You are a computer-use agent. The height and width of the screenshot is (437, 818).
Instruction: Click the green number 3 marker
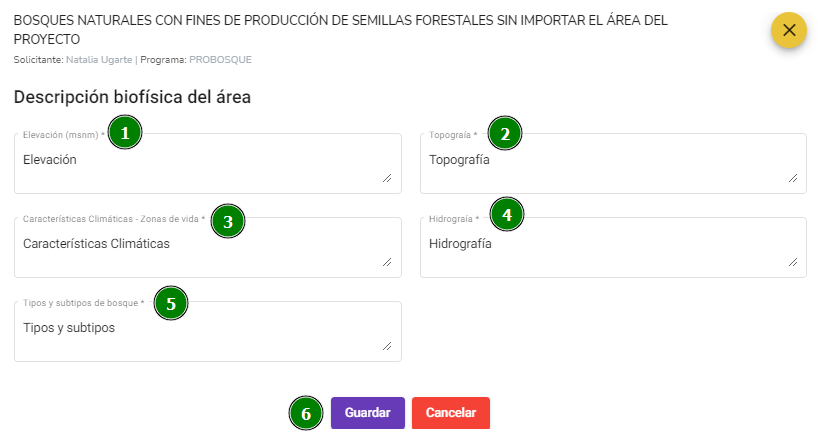228,221
